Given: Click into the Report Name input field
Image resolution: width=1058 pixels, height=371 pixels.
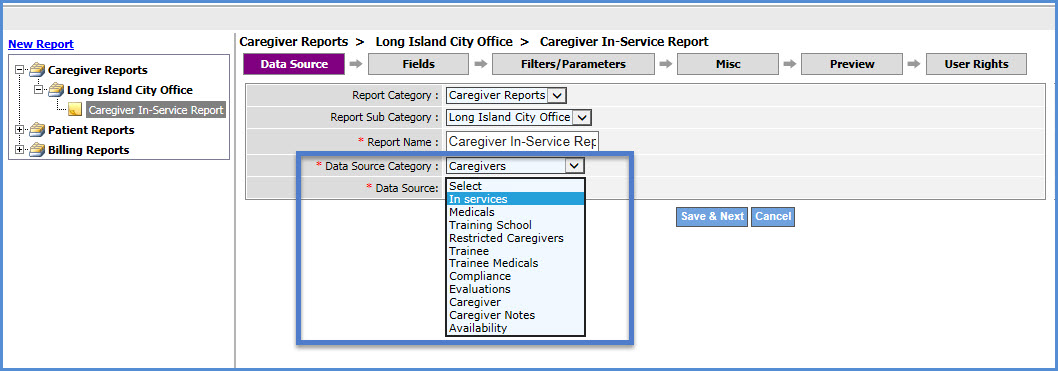Looking at the screenshot, I should click(522, 142).
